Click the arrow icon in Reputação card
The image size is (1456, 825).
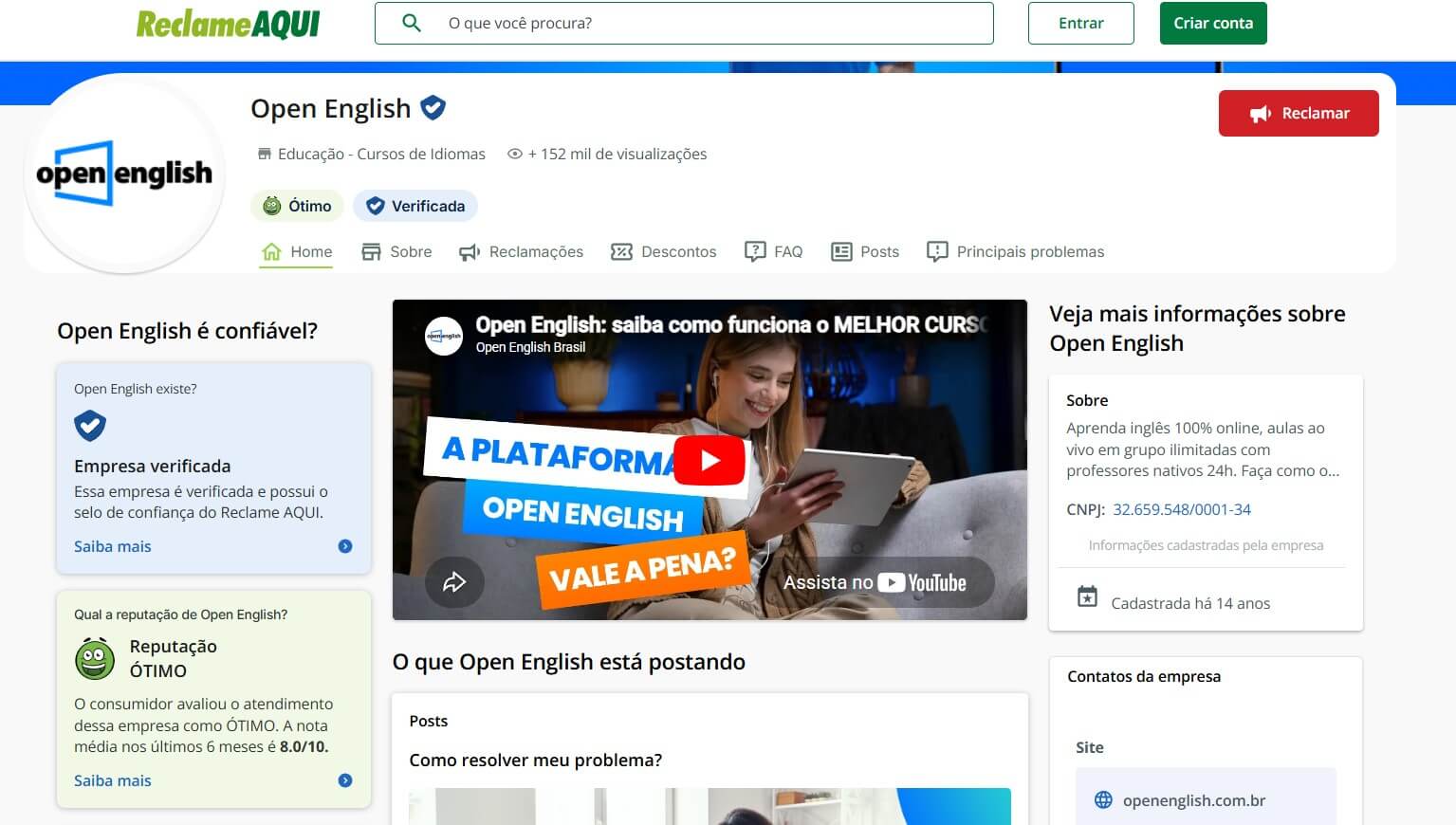pyautogui.click(x=345, y=780)
